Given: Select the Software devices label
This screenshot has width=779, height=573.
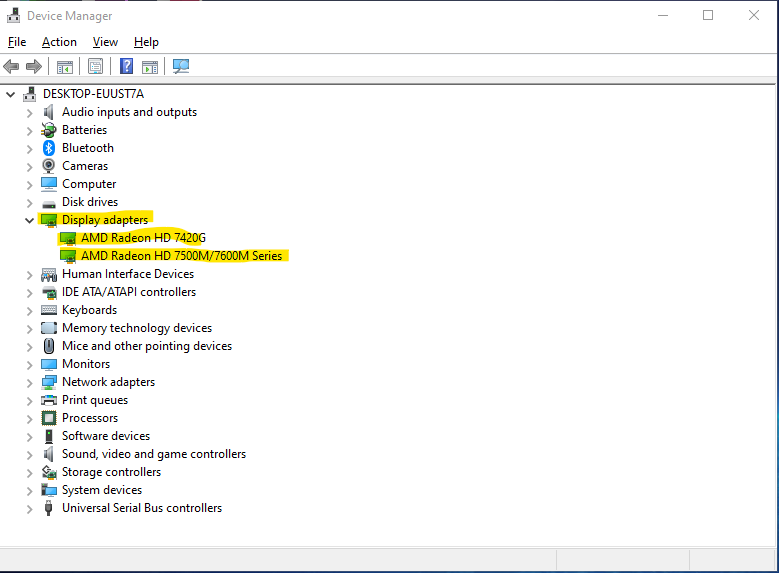Looking at the screenshot, I should tap(106, 436).
